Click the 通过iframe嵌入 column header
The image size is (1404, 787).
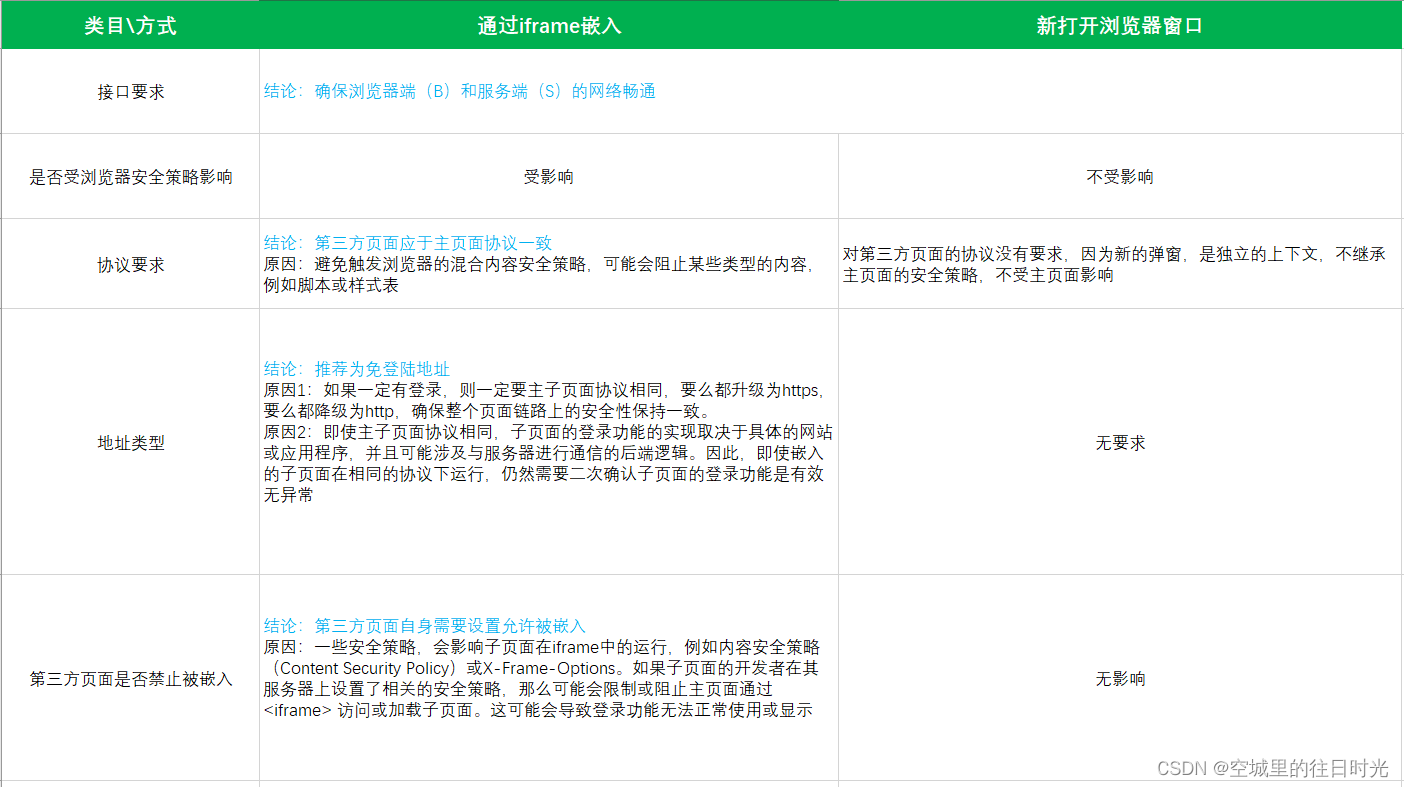coord(549,26)
